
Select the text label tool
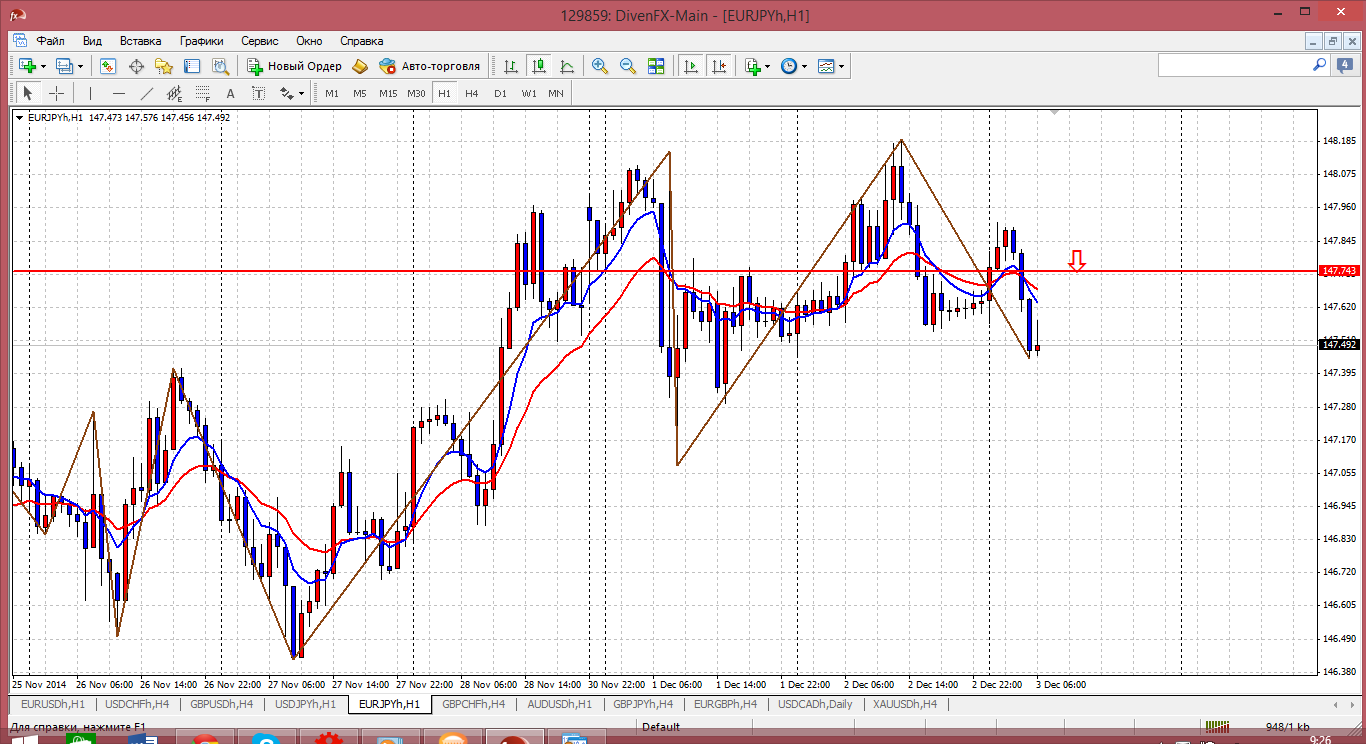(230, 93)
